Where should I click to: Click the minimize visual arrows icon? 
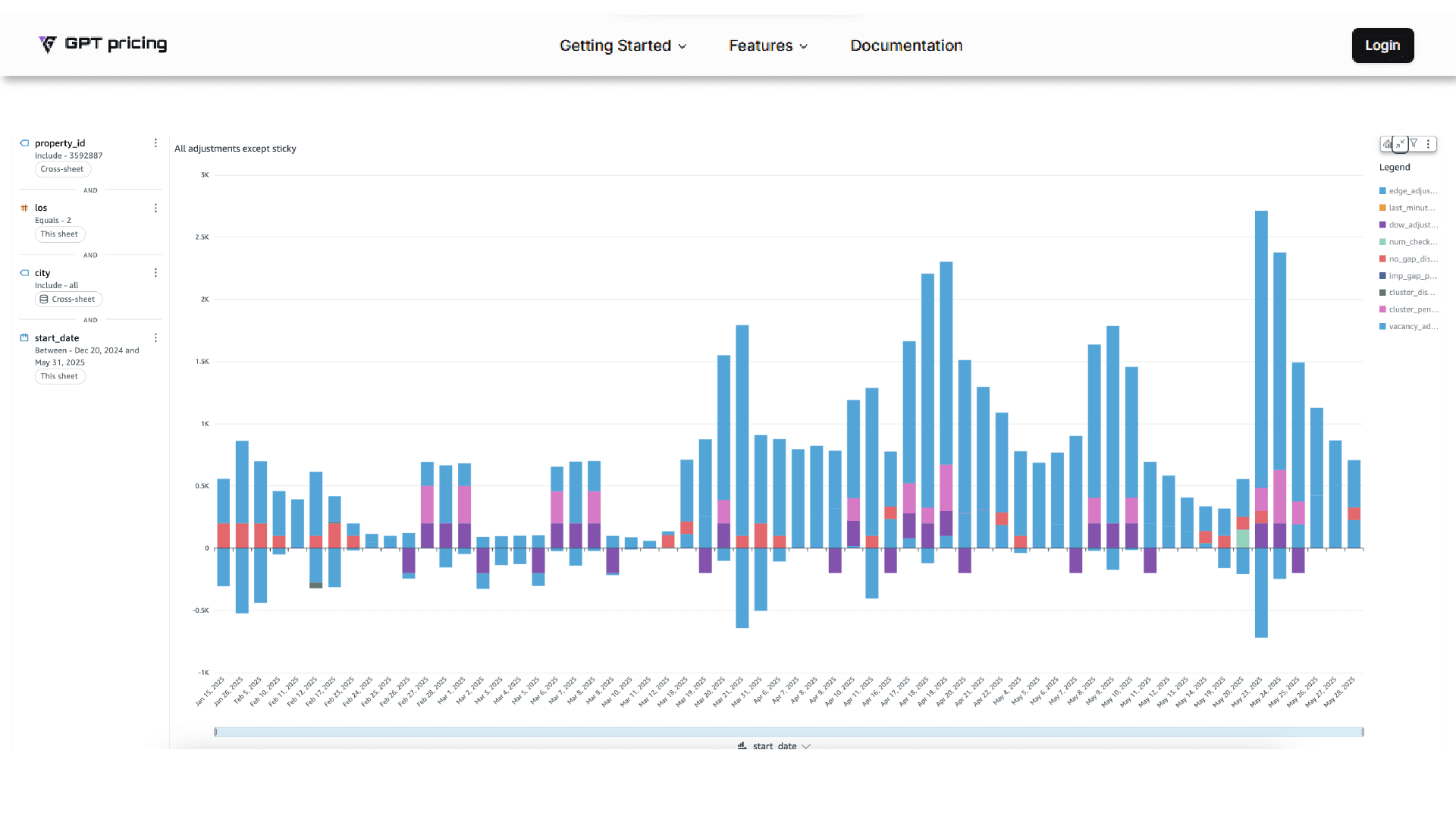1401,143
